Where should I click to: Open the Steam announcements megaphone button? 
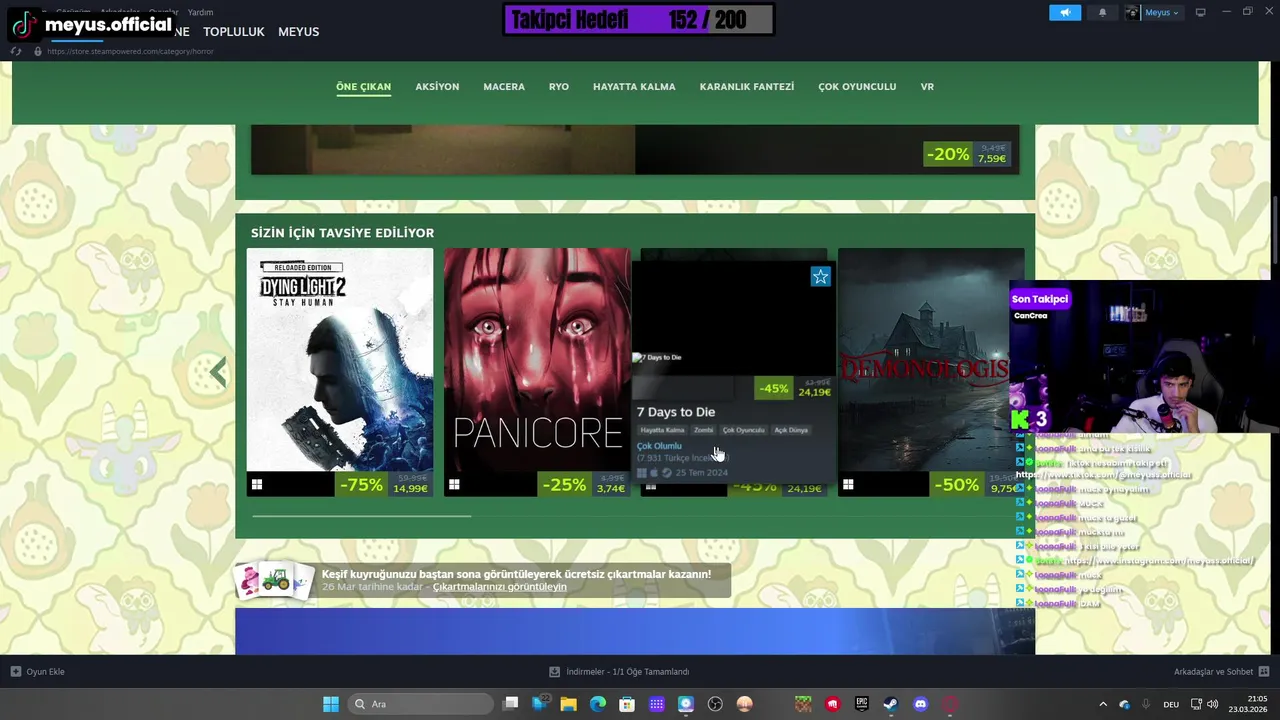coord(1065,12)
